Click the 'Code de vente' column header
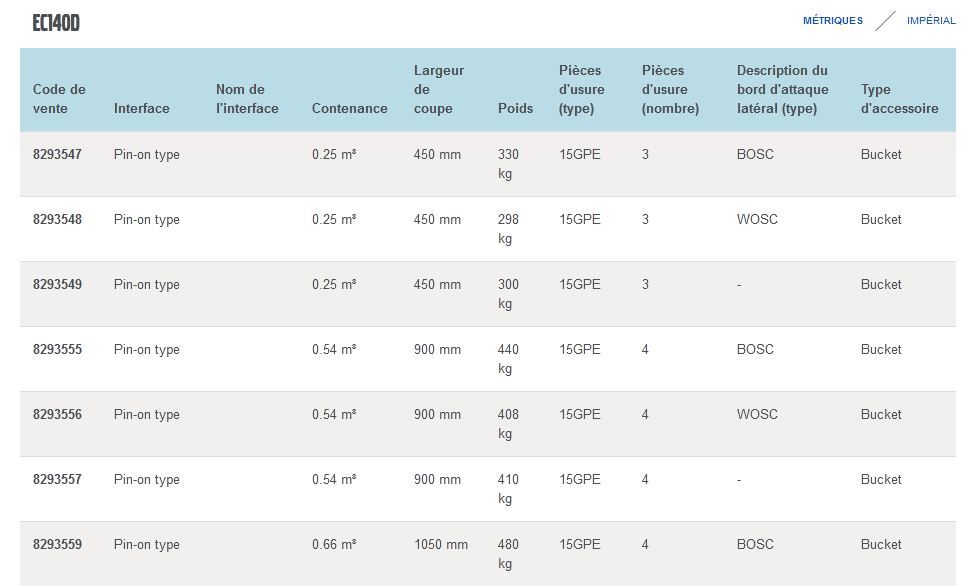978x586 pixels. click(x=59, y=99)
